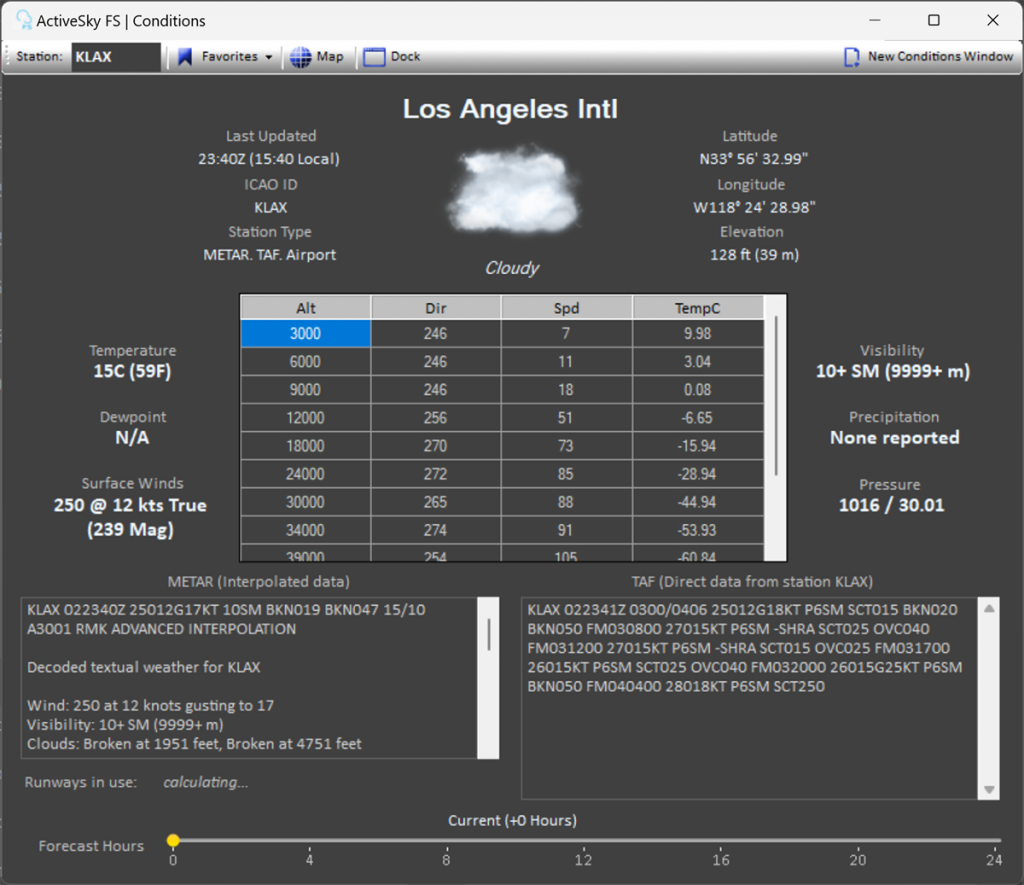This screenshot has height=885, width=1024.
Task: Select the 12000 altitude row in winds table
Action: pos(305,417)
